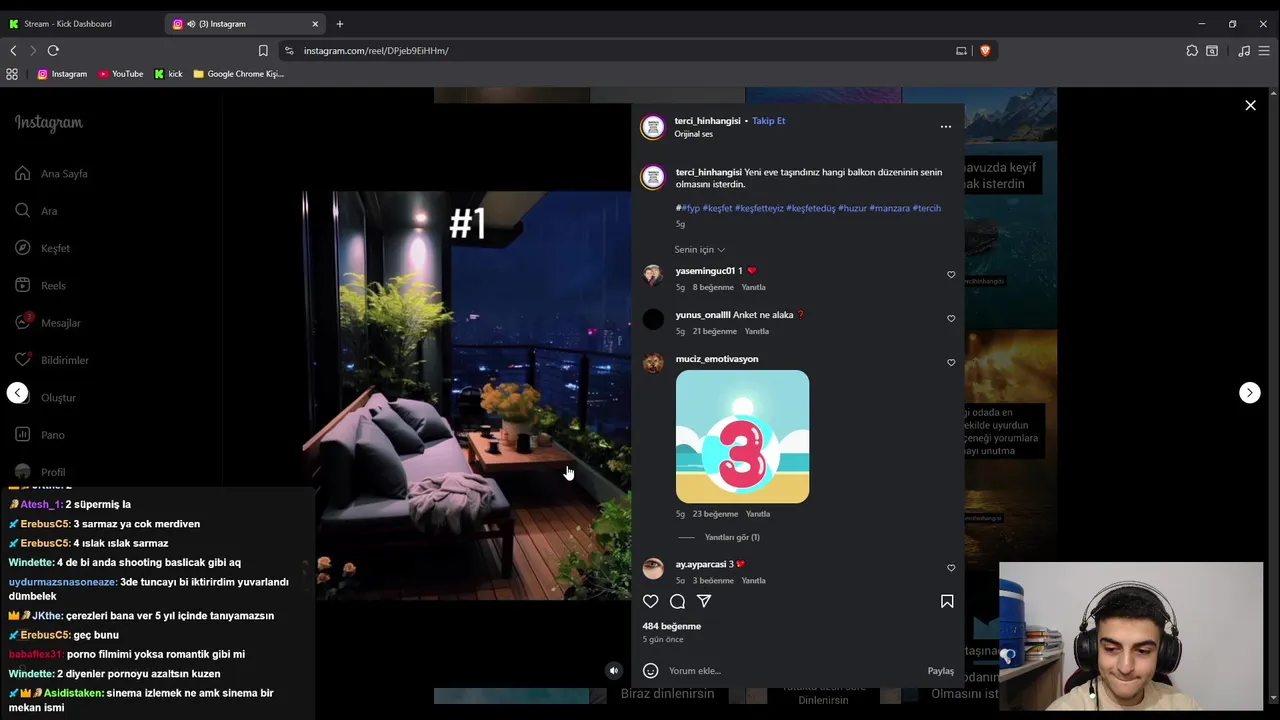Open Mesajlar messages
The image size is (1280, 720).
[48, 323]
